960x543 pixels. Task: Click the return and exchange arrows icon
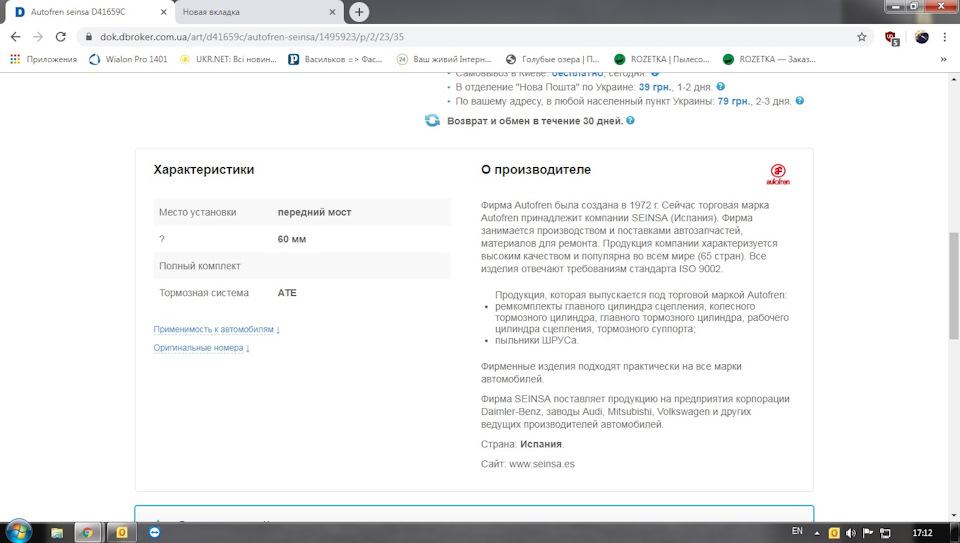[432, 121]
